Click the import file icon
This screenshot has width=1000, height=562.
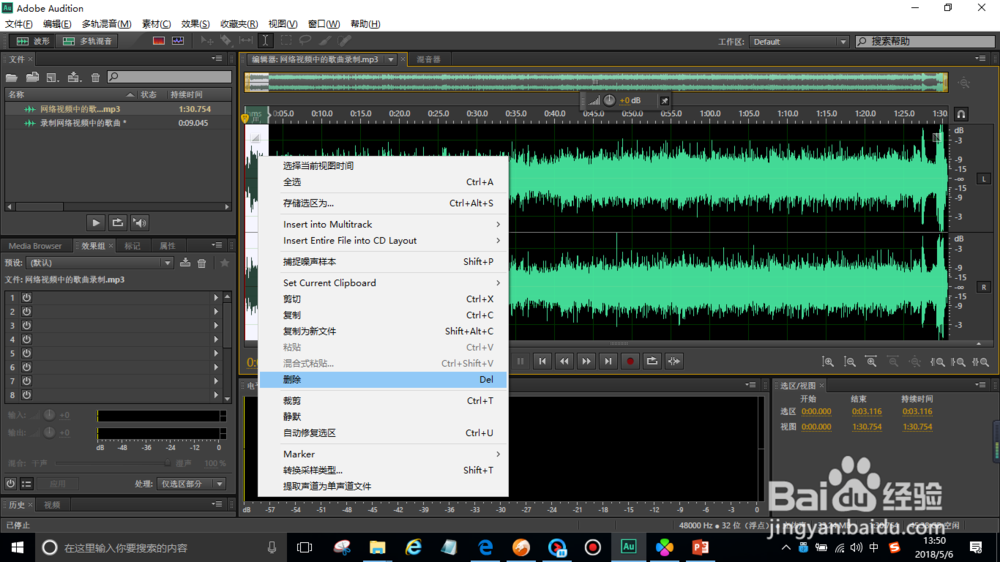[33, 77]
